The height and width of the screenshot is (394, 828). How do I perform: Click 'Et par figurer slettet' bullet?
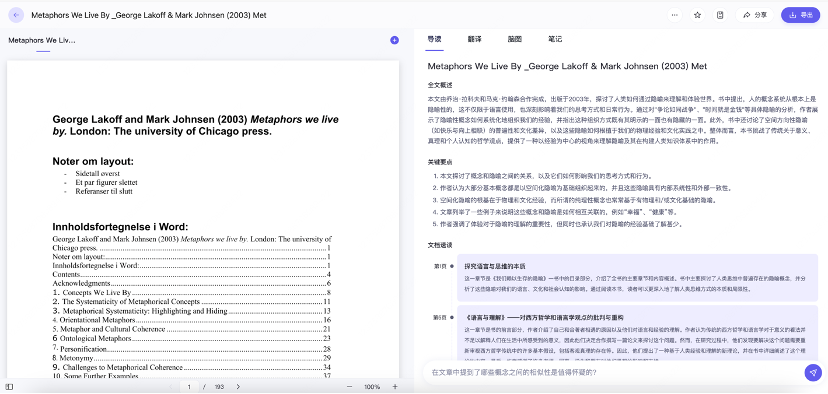(107, 183)
